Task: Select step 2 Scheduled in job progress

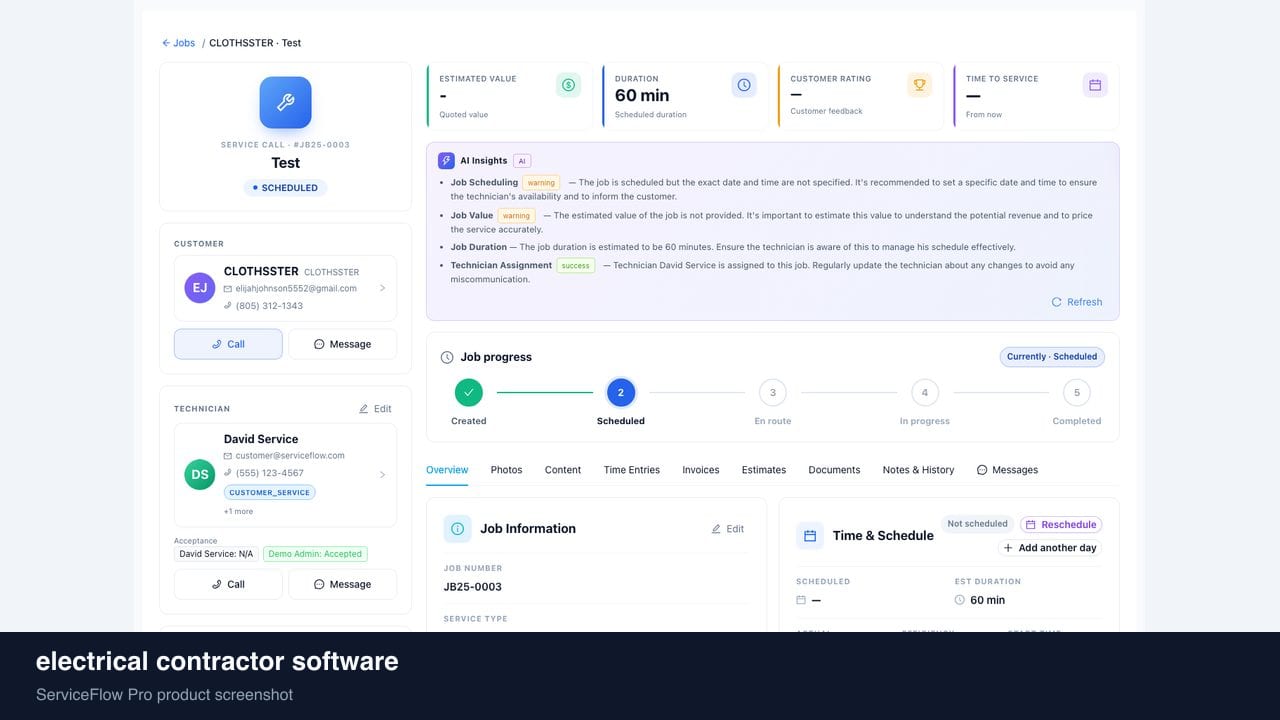Action: pos(620,393)
